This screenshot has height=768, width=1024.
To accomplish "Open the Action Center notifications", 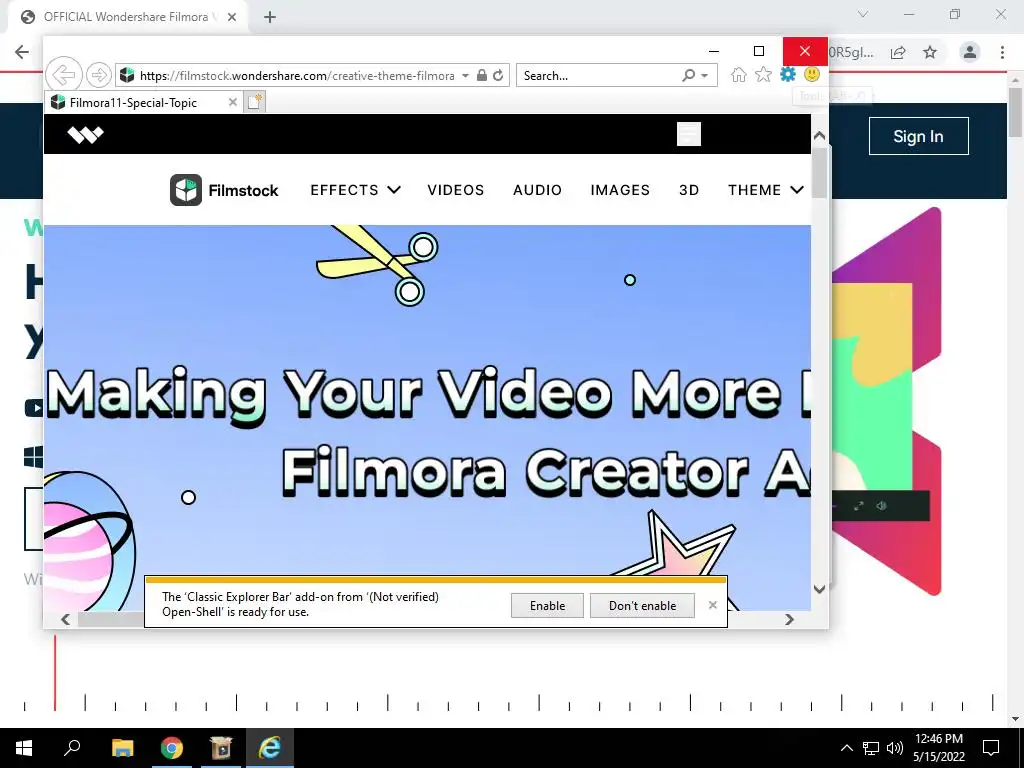I will (991, 748).
